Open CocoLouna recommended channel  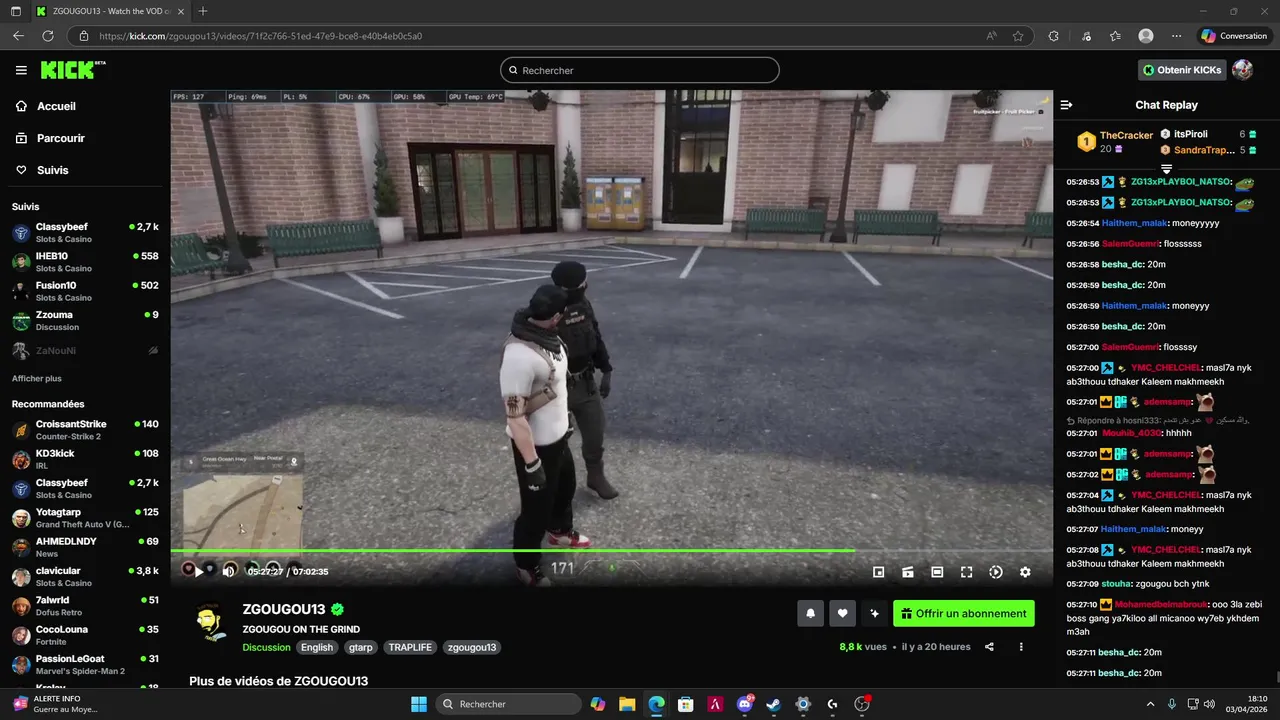(x=85, y=635)
